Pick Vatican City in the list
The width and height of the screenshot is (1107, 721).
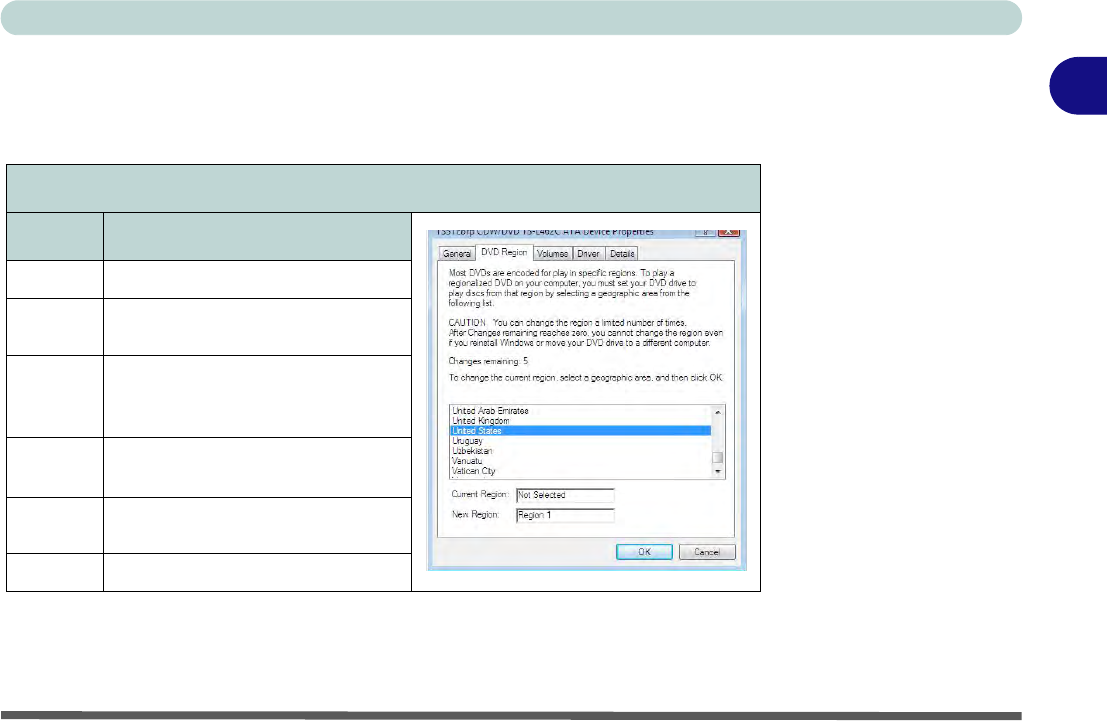[475, 471]
